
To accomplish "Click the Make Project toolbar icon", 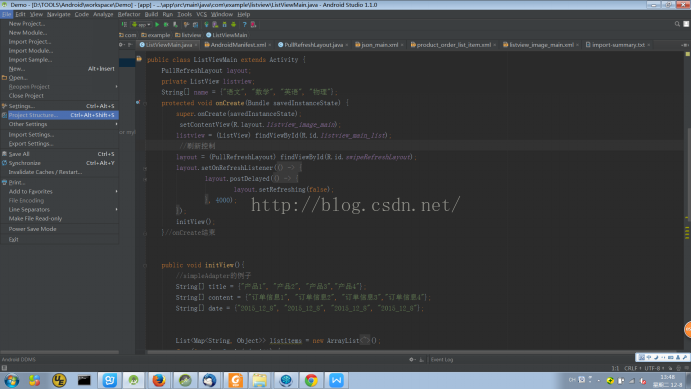I will pyautogui.click(x=124, y=25).
